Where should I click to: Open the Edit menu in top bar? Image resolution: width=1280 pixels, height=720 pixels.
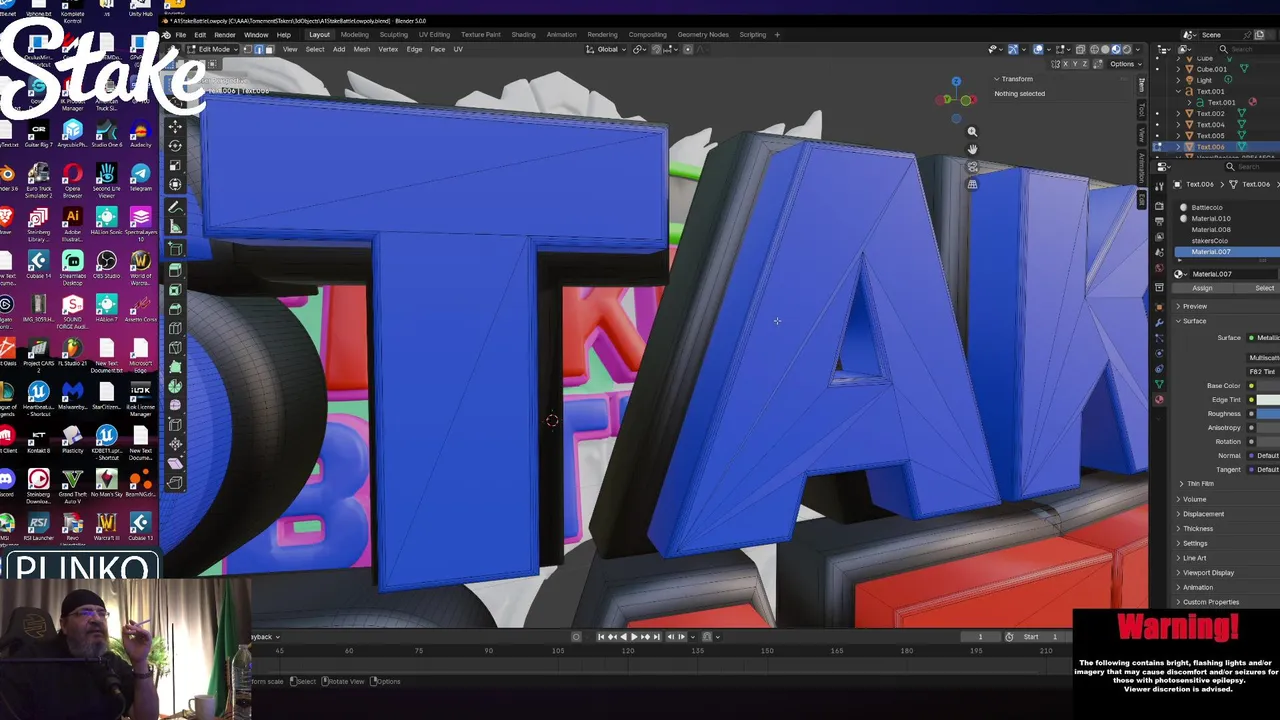[x=200, y=35]
